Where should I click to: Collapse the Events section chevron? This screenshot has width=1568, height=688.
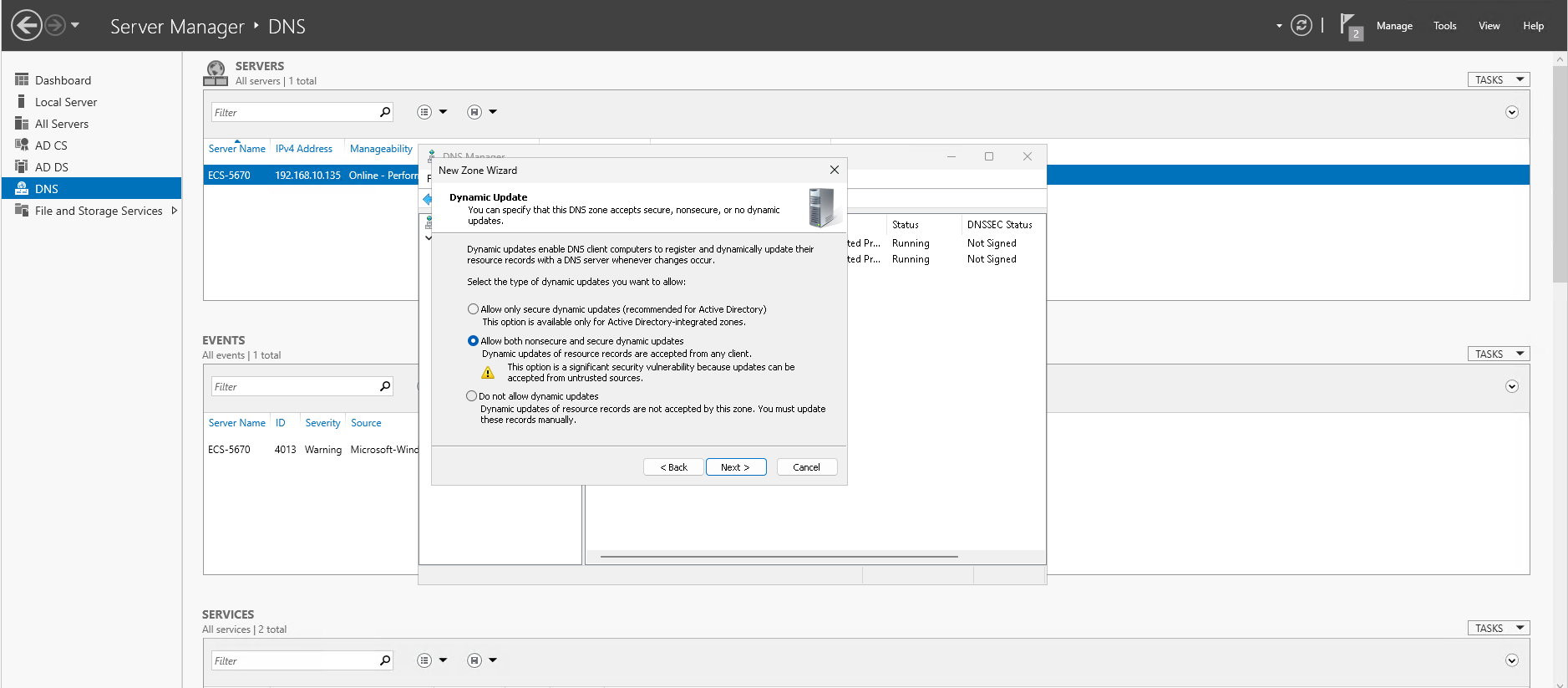(1511, 386)
